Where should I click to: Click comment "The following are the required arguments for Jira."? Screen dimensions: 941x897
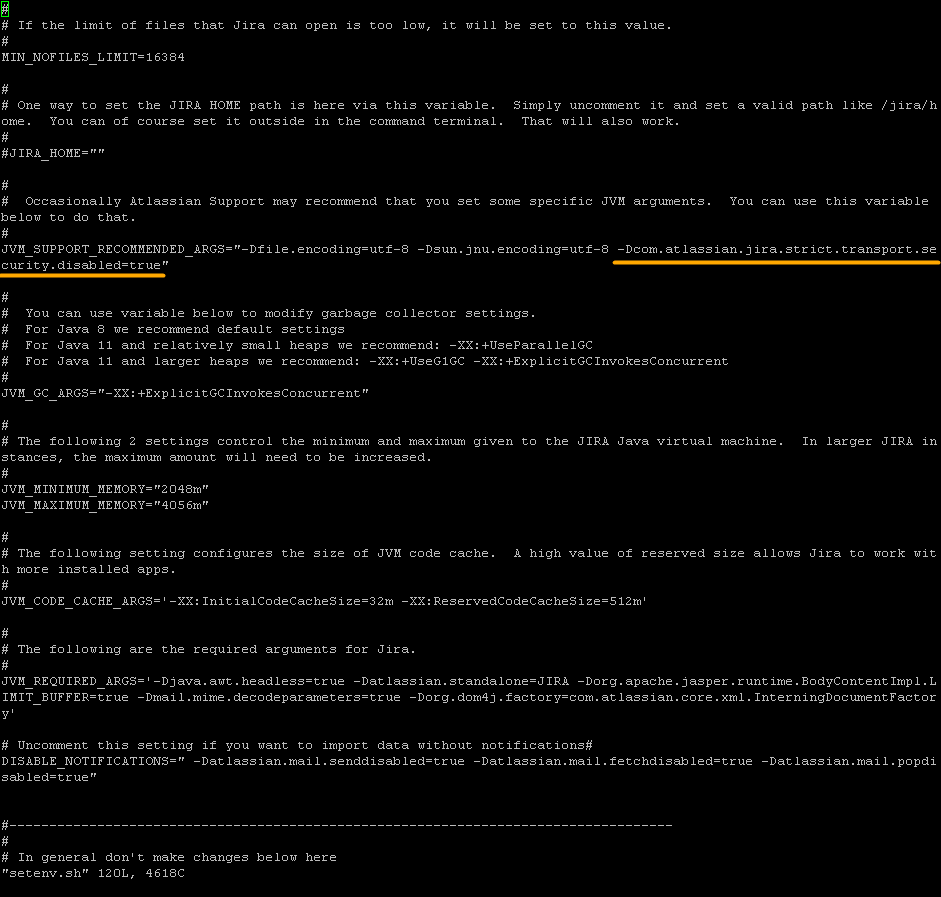point(209,649)
